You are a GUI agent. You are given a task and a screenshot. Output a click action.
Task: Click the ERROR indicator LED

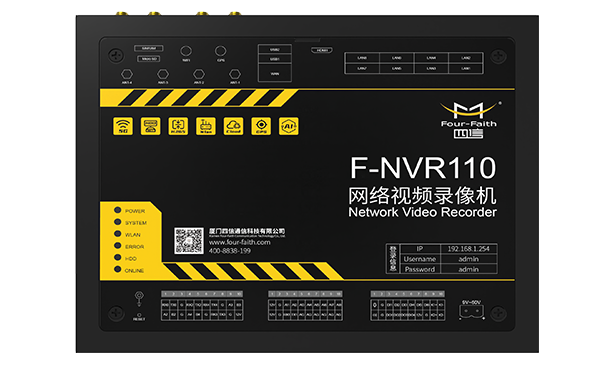[117, 246]
